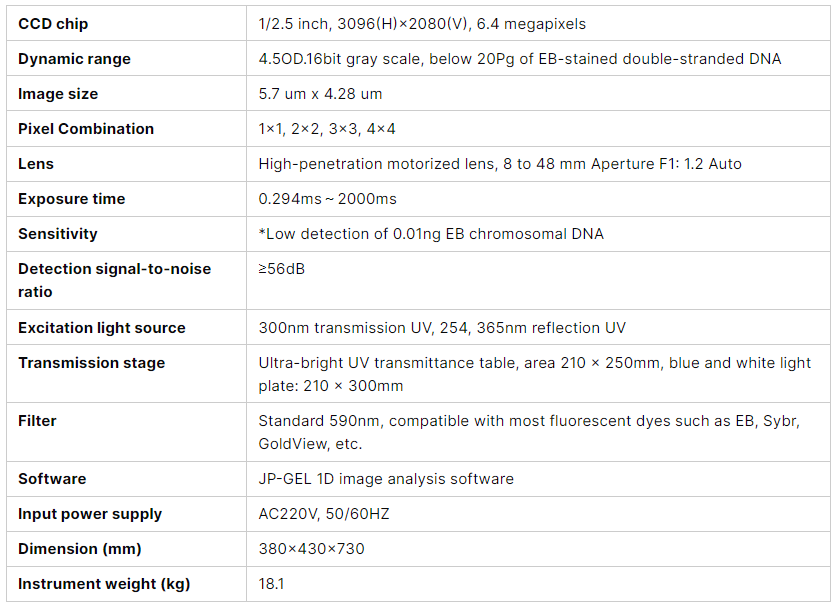Select Detection signal-to-noise ratio label
837x608 pixels.
[x=114, y=280]
